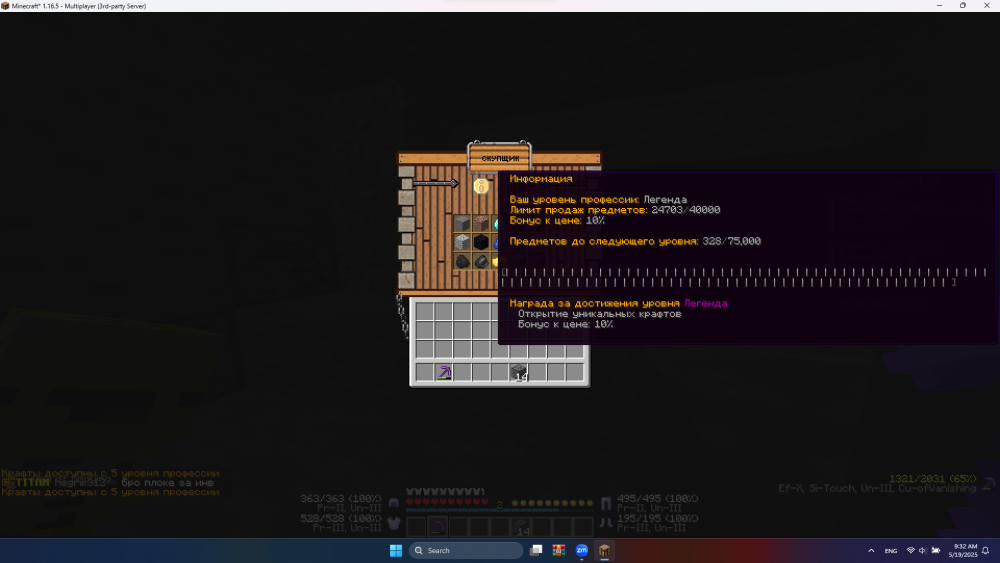The height and width of the screenshot is (563, 1000).
Task: Click the yellow info icon in the shop
Action: pos(481,186)
